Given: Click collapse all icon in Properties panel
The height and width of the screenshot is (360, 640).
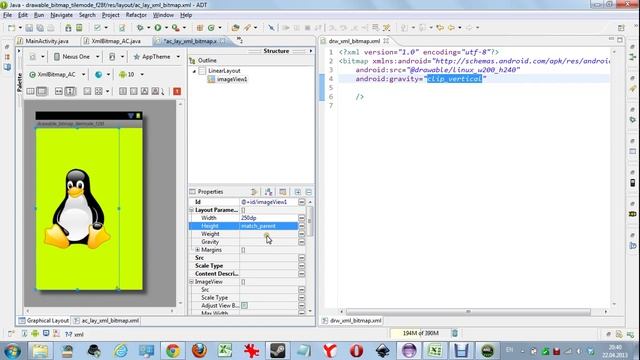Looking at the screenshot, I should [309, 192].
